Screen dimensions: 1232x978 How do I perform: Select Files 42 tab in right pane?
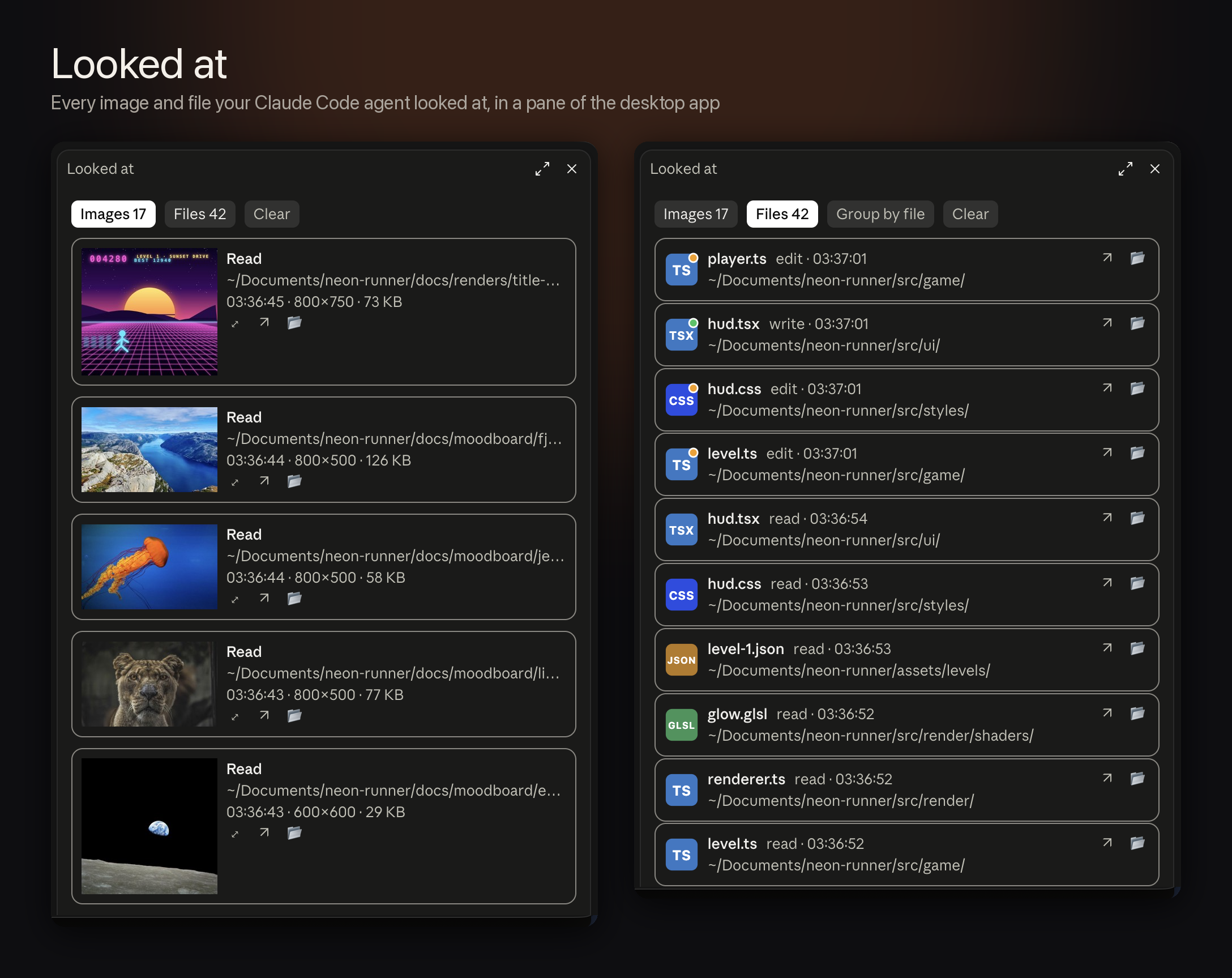point(782,213)
